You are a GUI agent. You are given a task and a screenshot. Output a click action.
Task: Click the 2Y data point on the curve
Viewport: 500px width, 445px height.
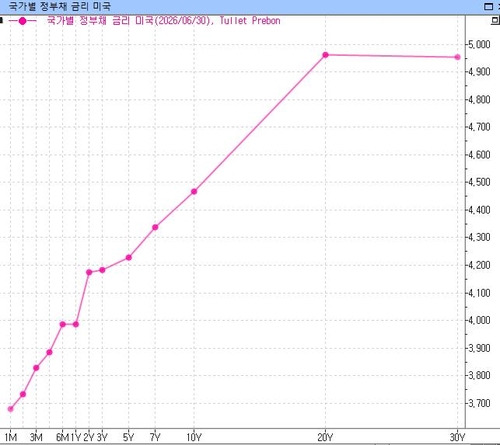[x=89, y=272]
